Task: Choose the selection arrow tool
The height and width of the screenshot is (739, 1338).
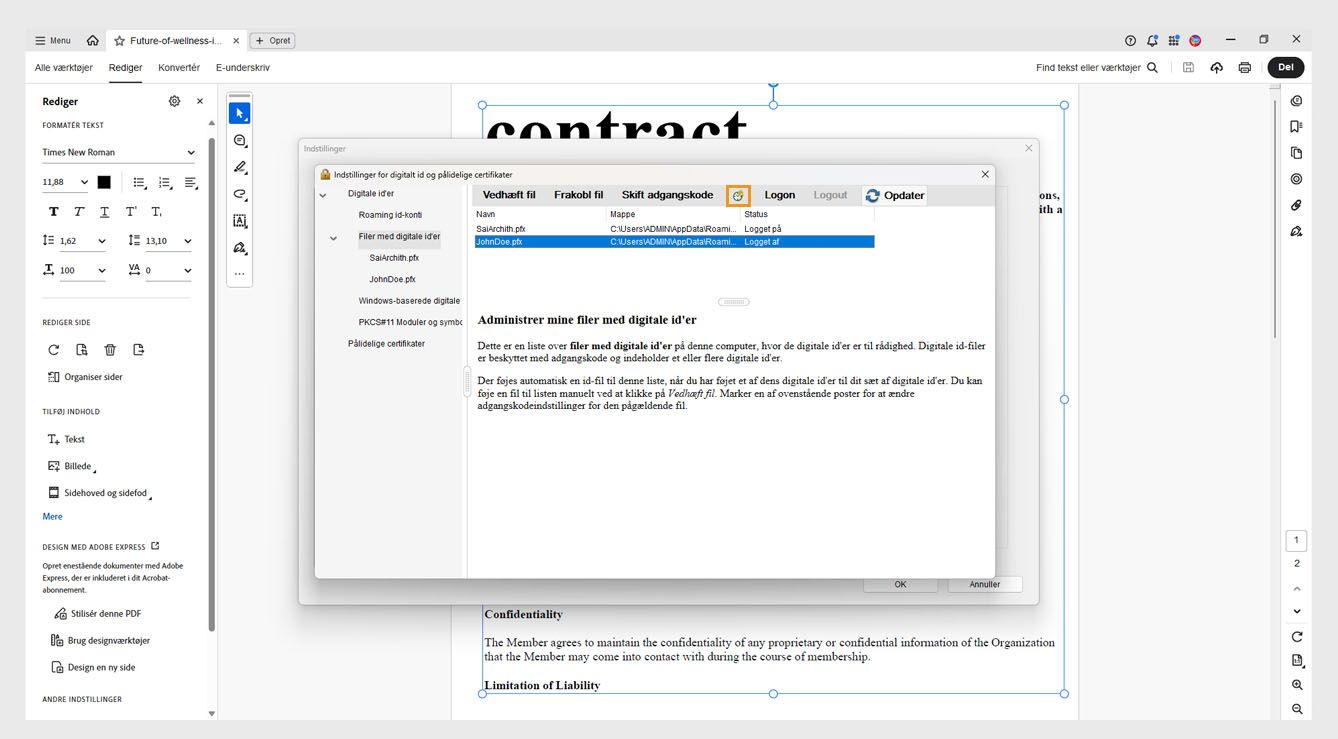Action: pyautogui.click(x=240, y=114)
